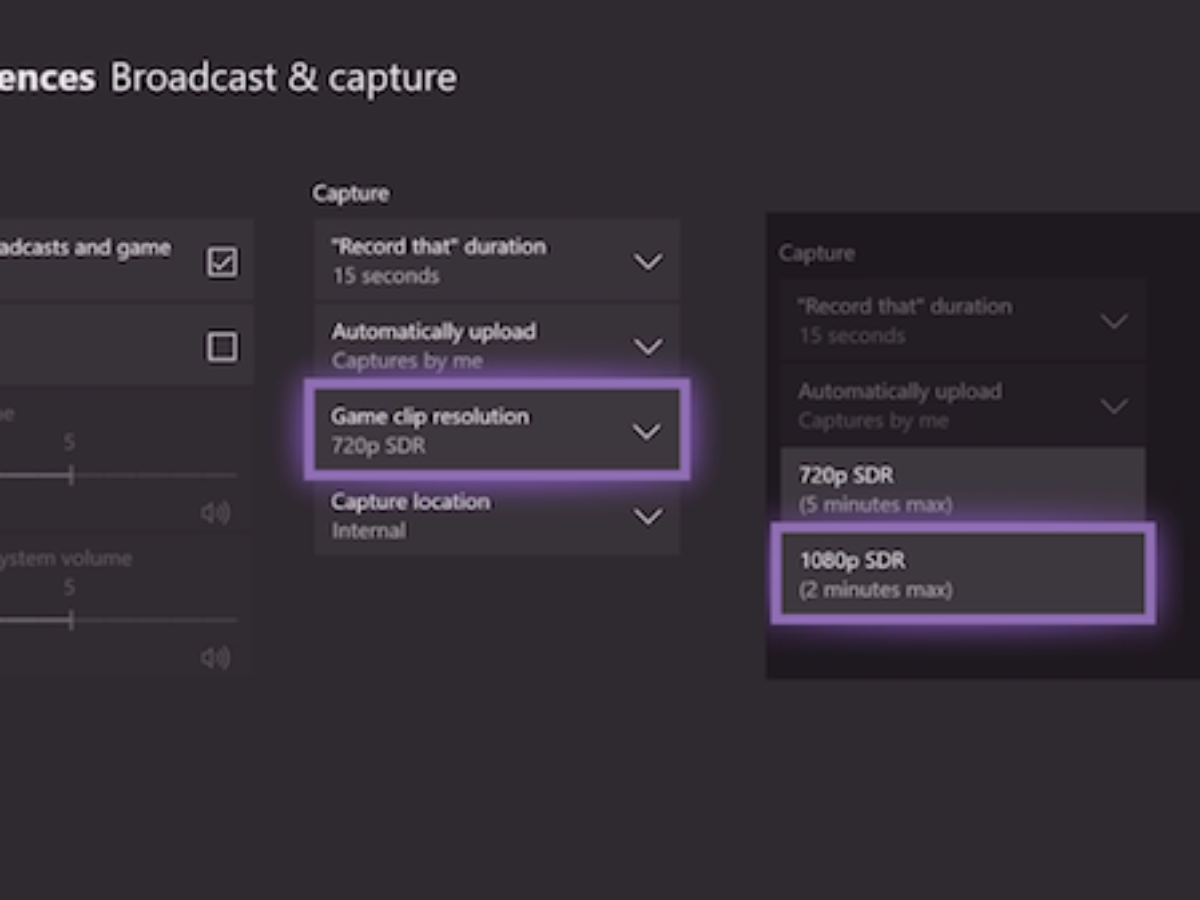Click the system volume slider handle
This screenshot has height=900, width=1200.
71,620
